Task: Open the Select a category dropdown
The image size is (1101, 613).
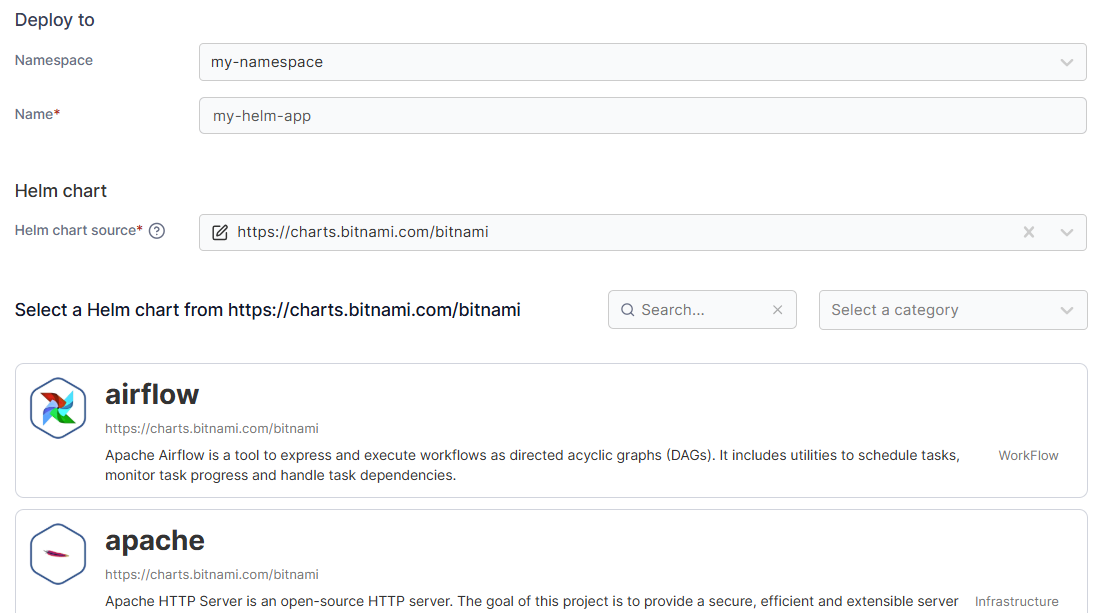Action: click(952, 310)
